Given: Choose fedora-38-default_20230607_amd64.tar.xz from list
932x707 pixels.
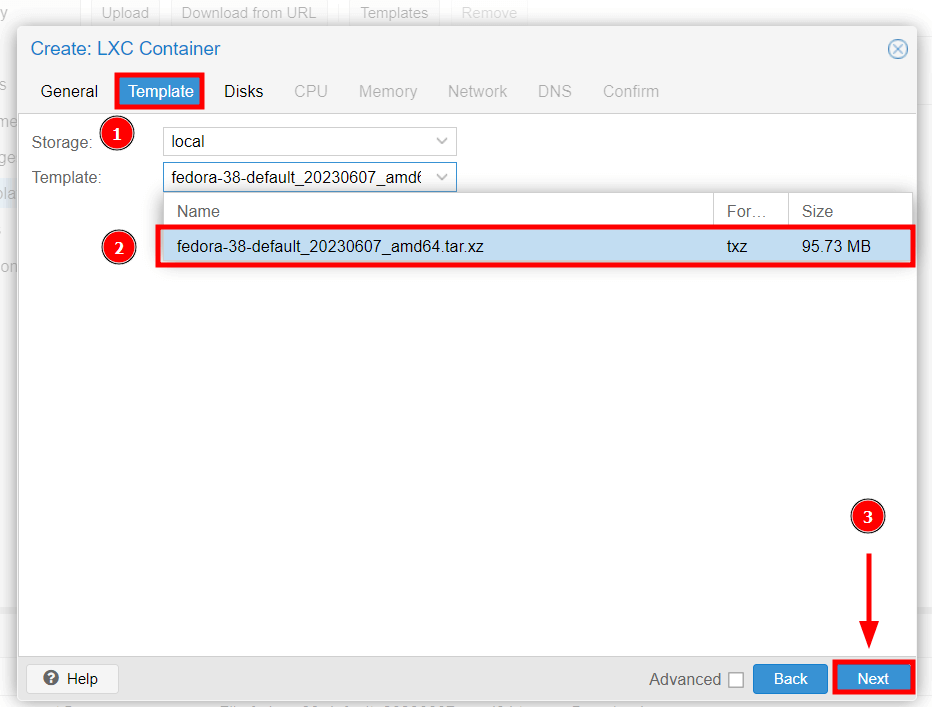Looking at the screenshot, I should pyautogui.click(x=330, y=246).
